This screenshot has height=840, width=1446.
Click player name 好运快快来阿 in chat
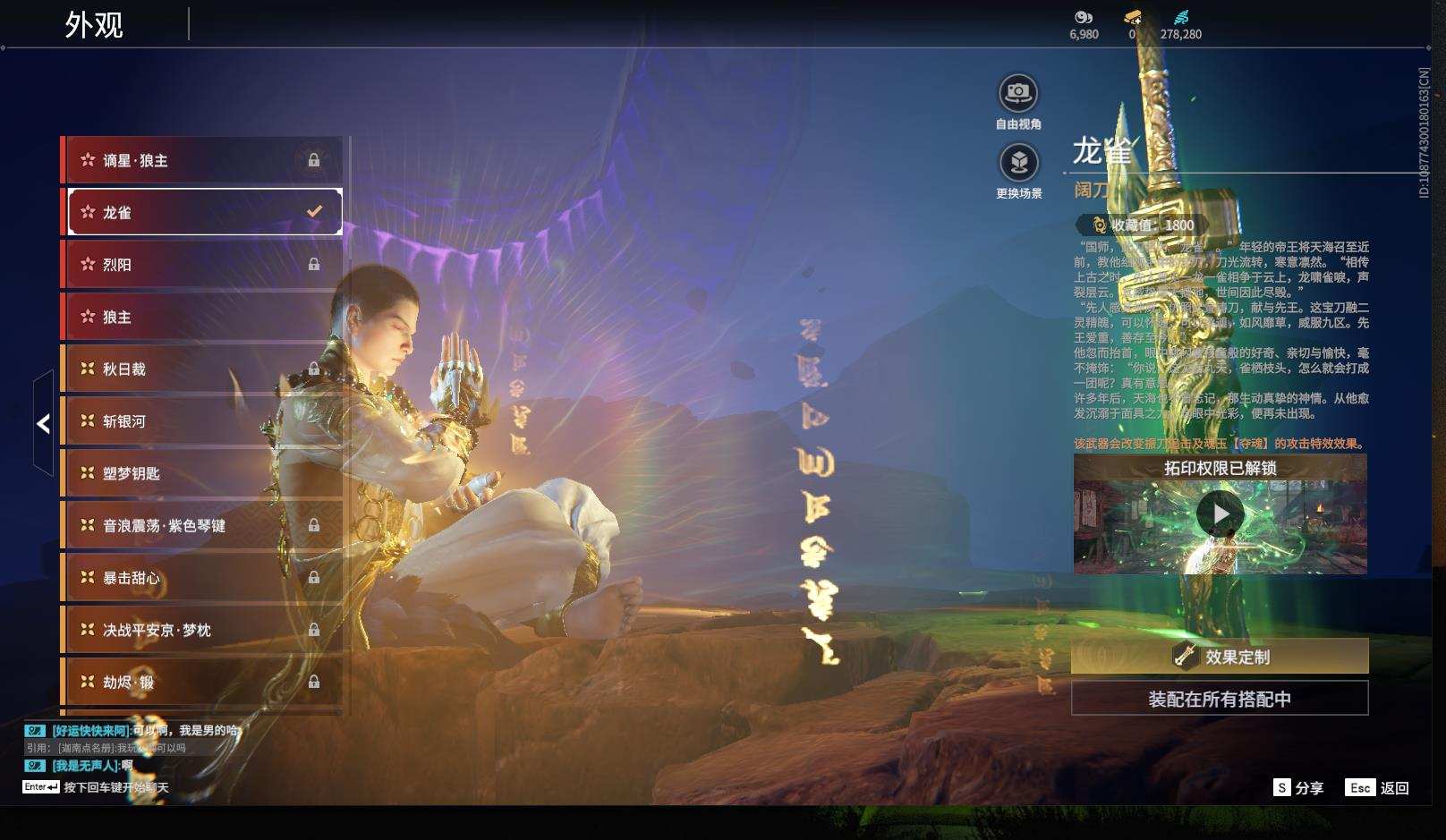[90, 731]
